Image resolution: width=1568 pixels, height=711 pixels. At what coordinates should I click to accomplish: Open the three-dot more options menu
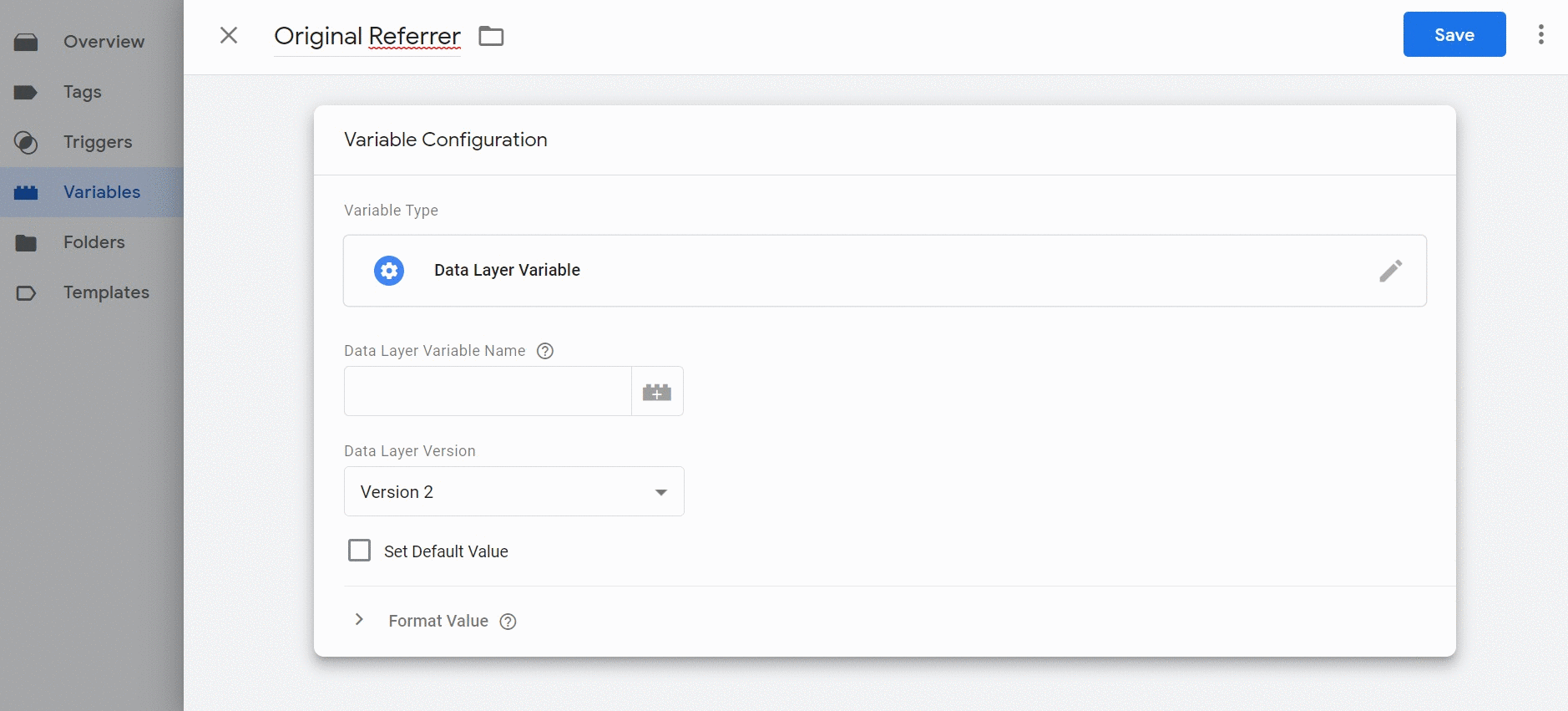(x=1540, y=34)
